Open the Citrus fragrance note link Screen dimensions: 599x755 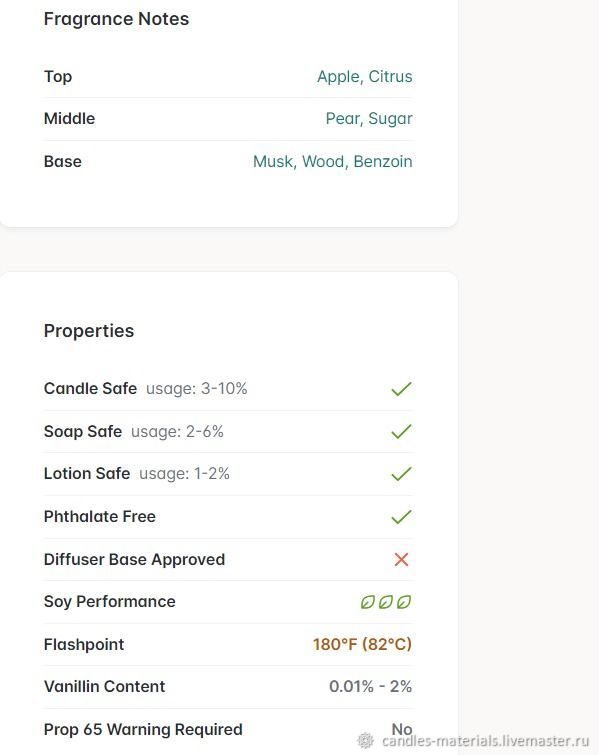[x=391, y=77]
